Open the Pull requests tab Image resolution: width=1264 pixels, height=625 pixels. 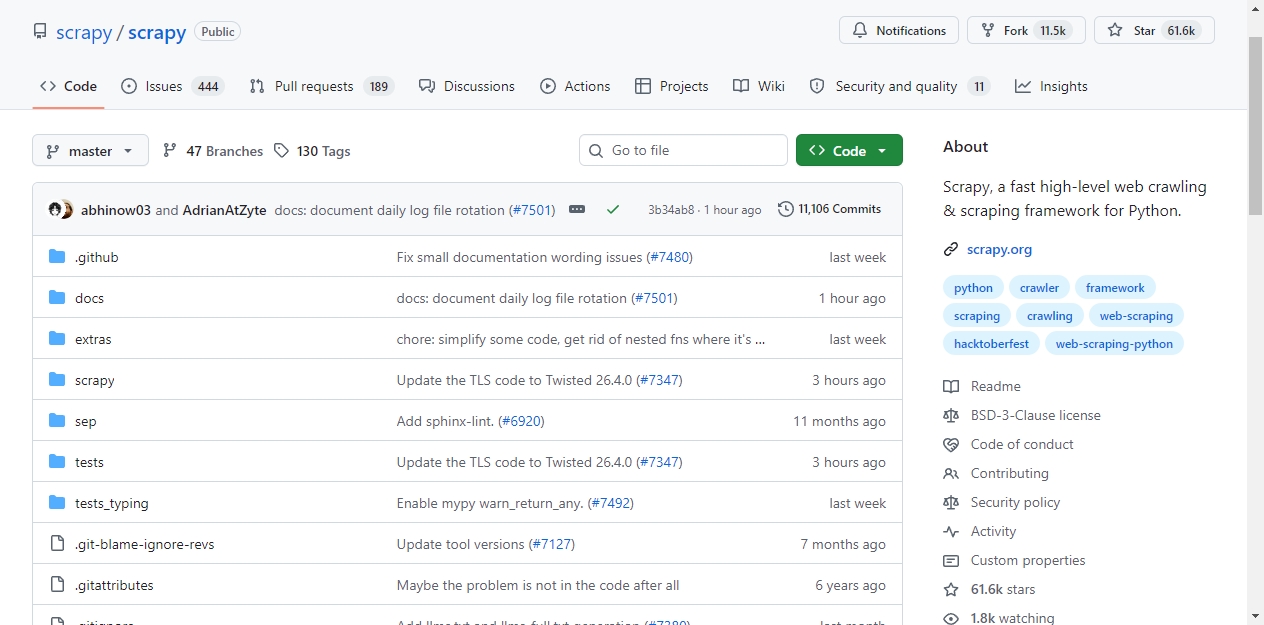click(x=322, y=86)
